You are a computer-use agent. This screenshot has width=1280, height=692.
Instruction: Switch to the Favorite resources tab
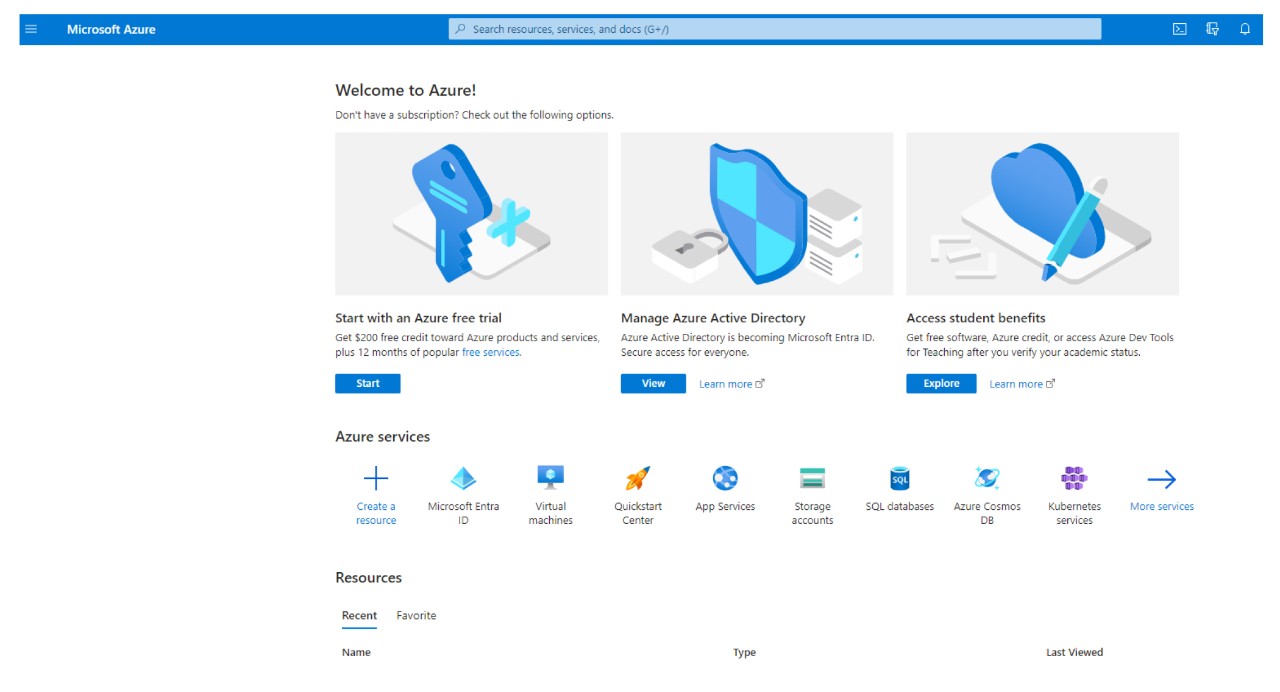click(x=416, y=616)
